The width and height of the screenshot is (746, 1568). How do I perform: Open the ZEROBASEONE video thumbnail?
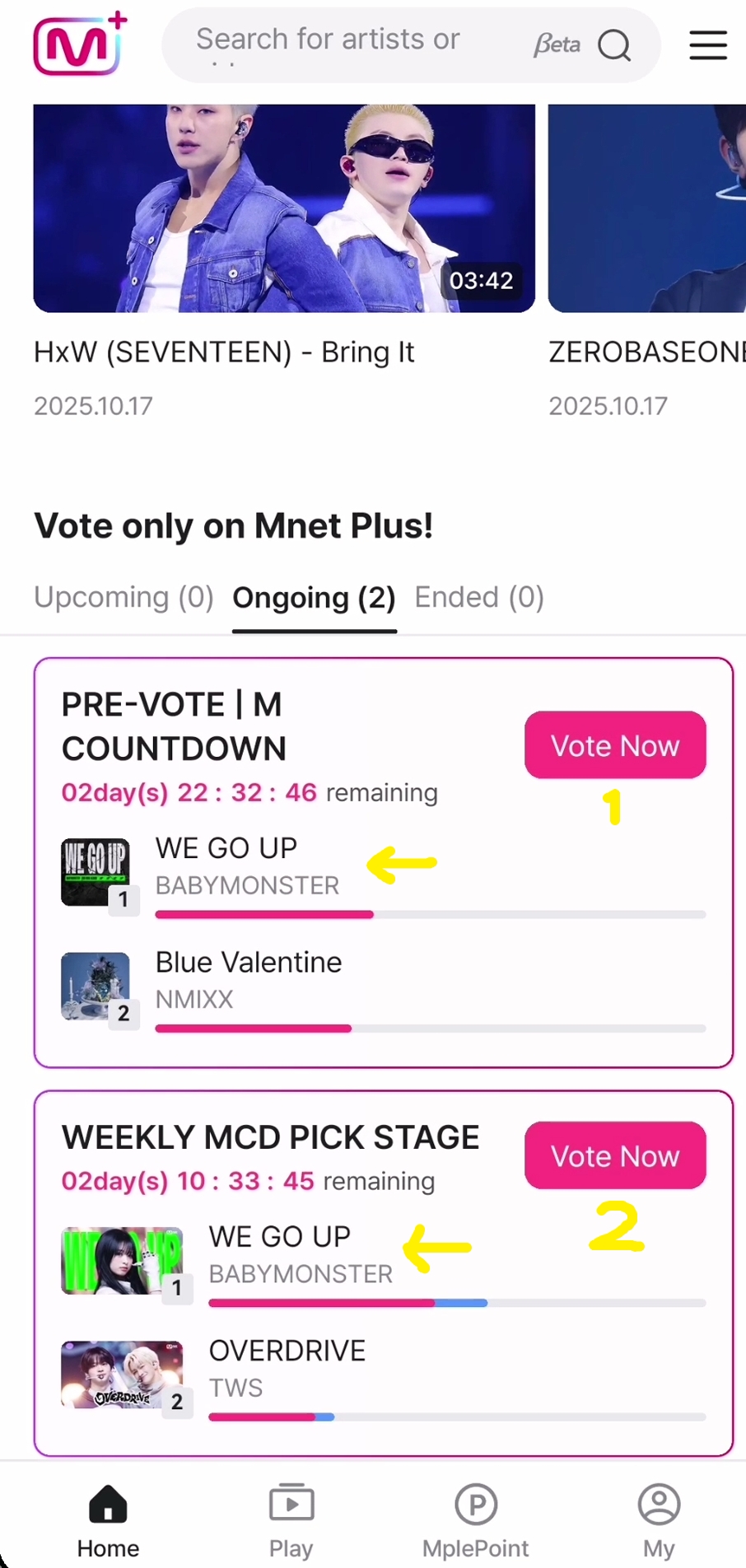(647, 208)
